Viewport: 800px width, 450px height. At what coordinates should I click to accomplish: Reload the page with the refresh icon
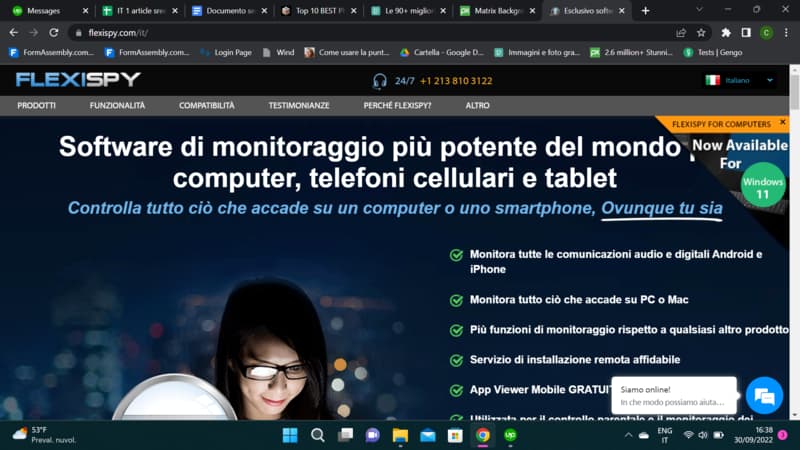(54, 33)
